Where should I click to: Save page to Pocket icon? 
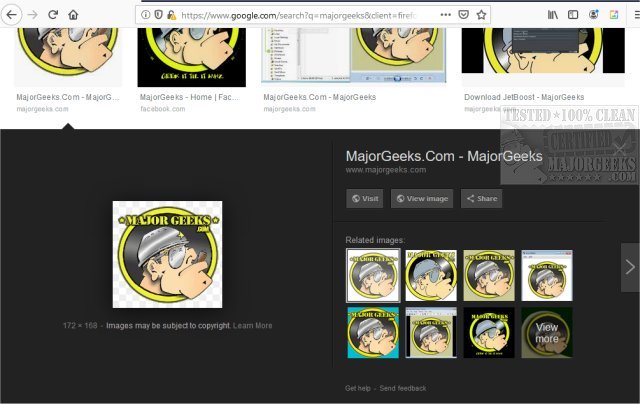click(463, 15)
